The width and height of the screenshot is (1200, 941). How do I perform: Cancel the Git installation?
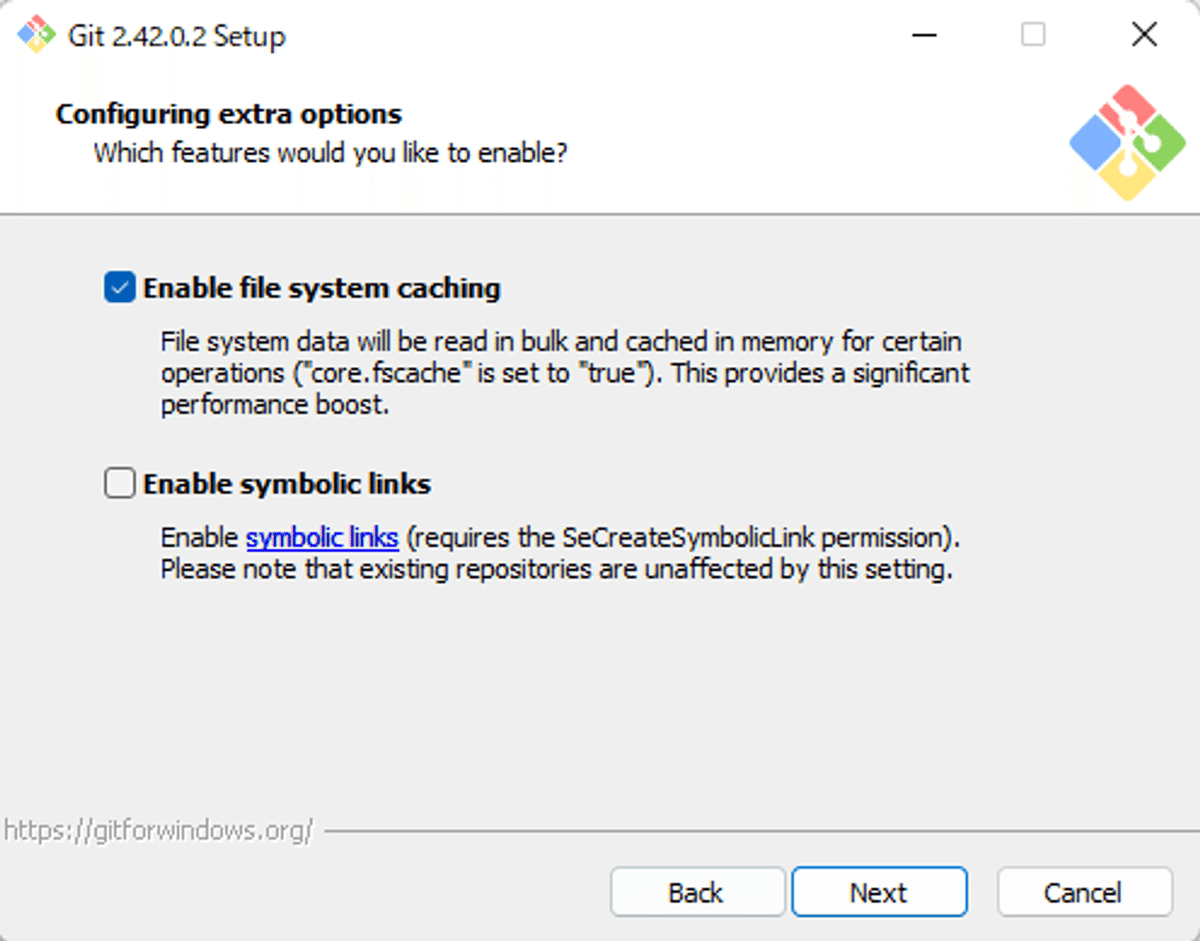pos(1084,892)
